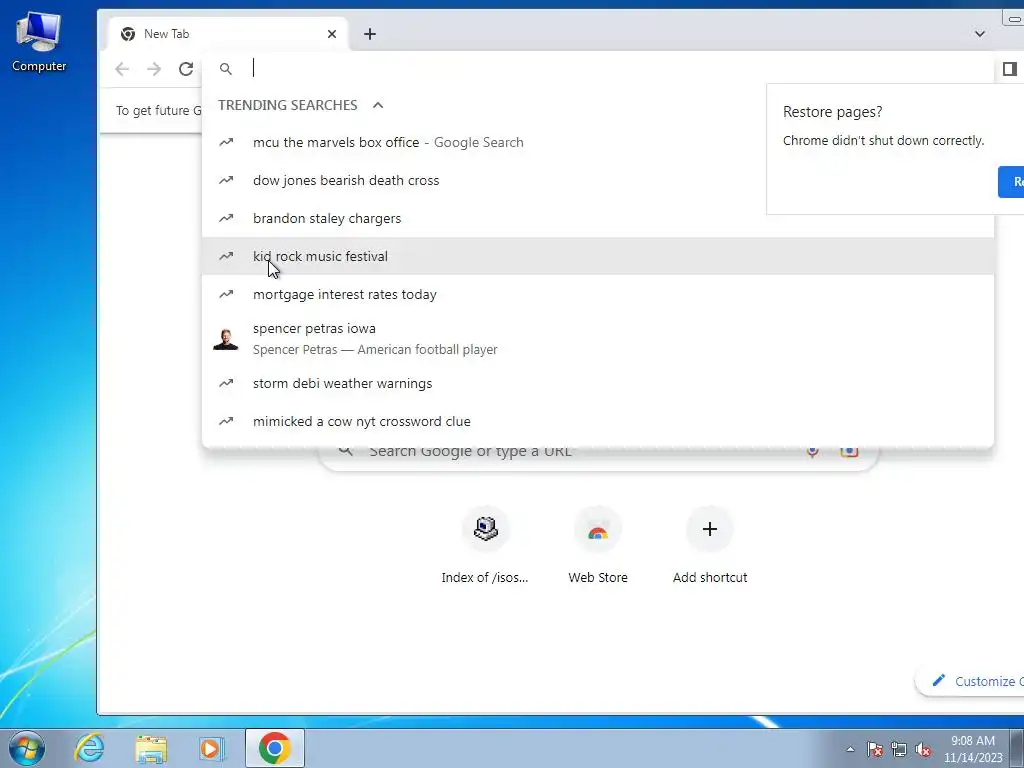Viewport: 1024px width, 768px height.
Task: Toggle the side panel icon
Action: [x=1010, y=69]
